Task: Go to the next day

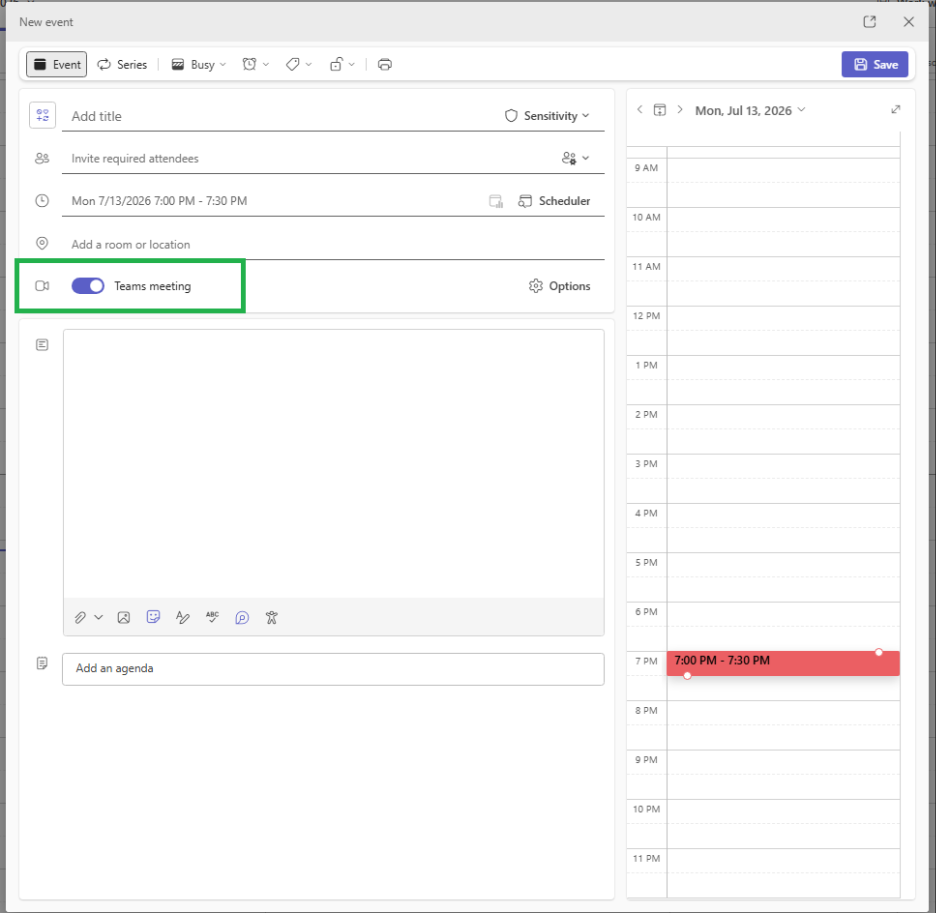Action: [680, 109]
